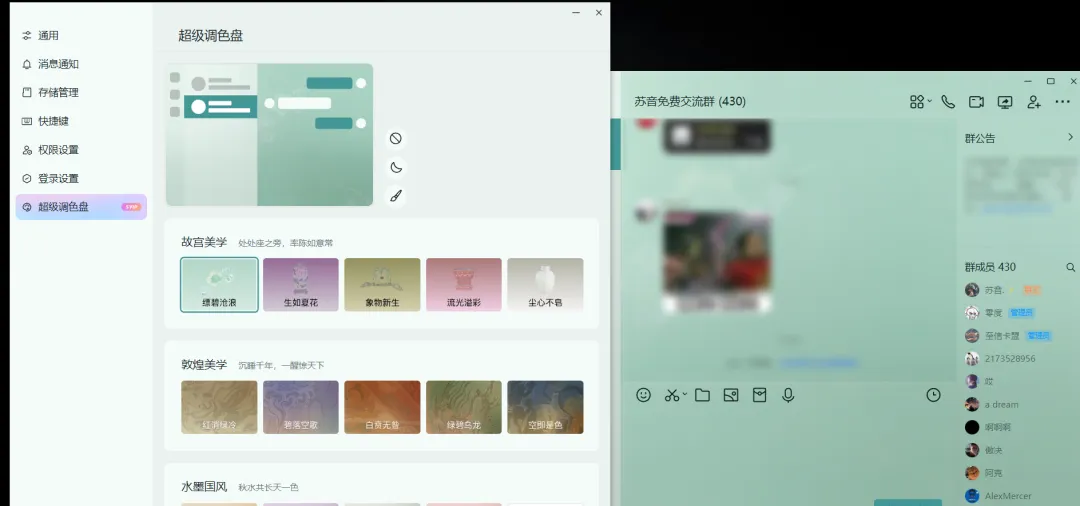
Task: Open custom color with the brush icon
Action: pyautogui.click(x=396, y=196)
